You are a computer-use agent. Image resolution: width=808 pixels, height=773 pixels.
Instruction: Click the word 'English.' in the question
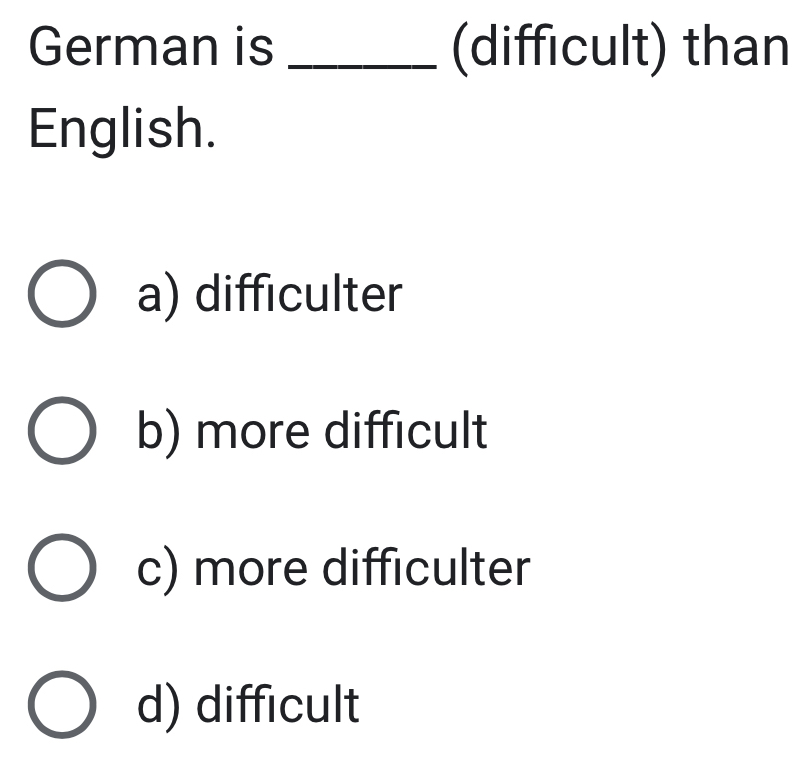[122, 129]
